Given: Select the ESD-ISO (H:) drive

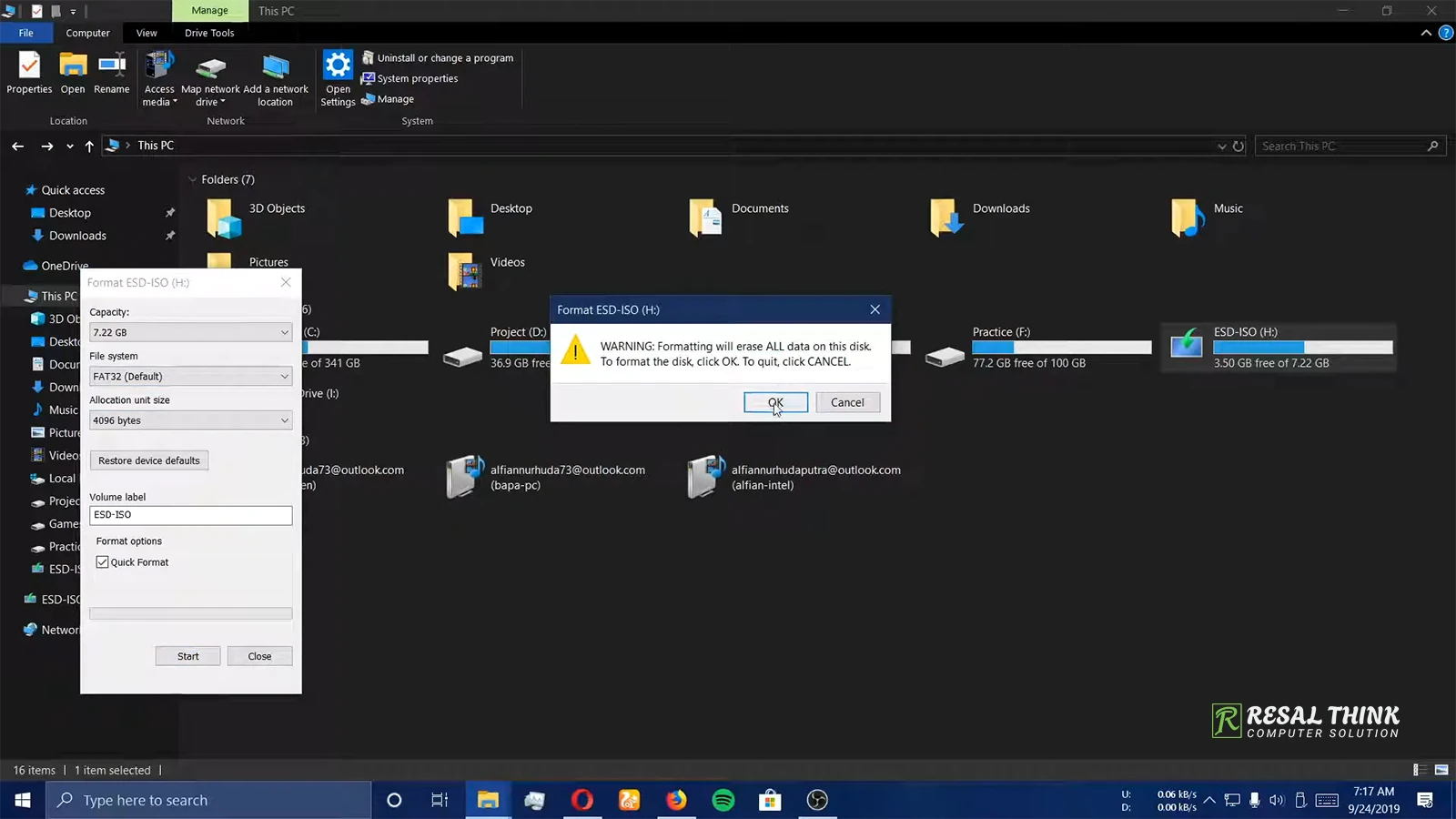Looking at the screenshot, I should click(x=1279, y=347).
